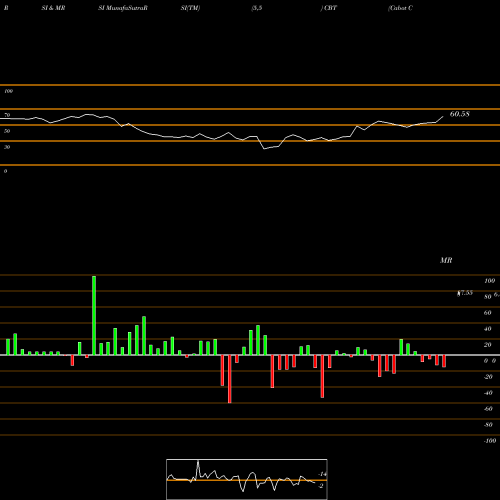Click the RSI axis label 50
Screen dimensions: 500x500
click(x=7, y=131)
